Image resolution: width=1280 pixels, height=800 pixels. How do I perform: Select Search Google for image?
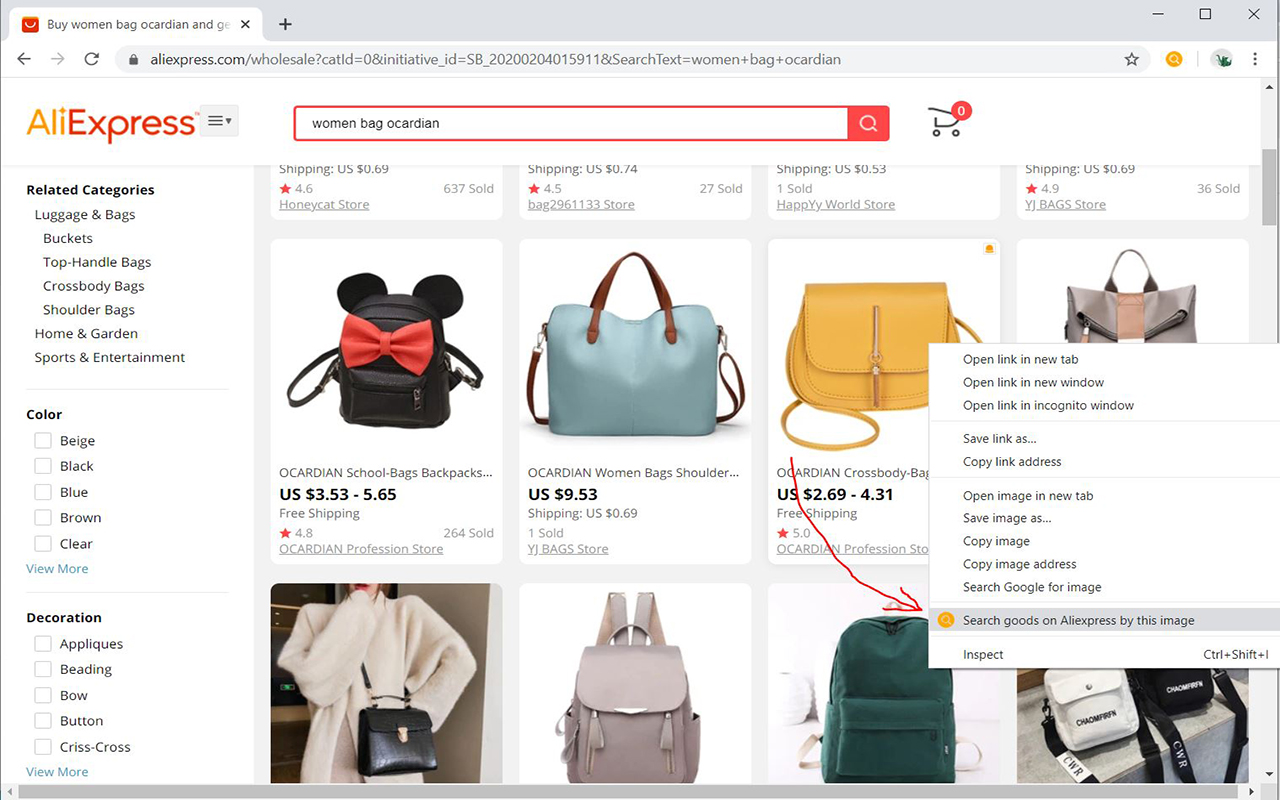1104,587
